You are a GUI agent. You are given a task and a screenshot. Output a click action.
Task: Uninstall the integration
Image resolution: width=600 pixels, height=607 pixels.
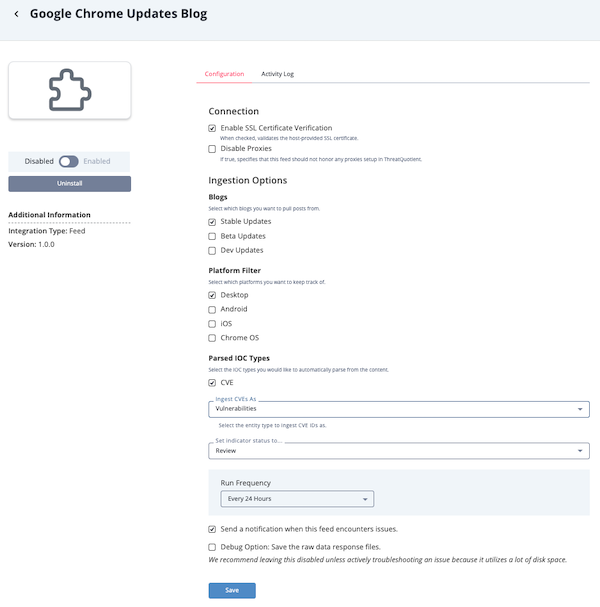coord(70,183)
